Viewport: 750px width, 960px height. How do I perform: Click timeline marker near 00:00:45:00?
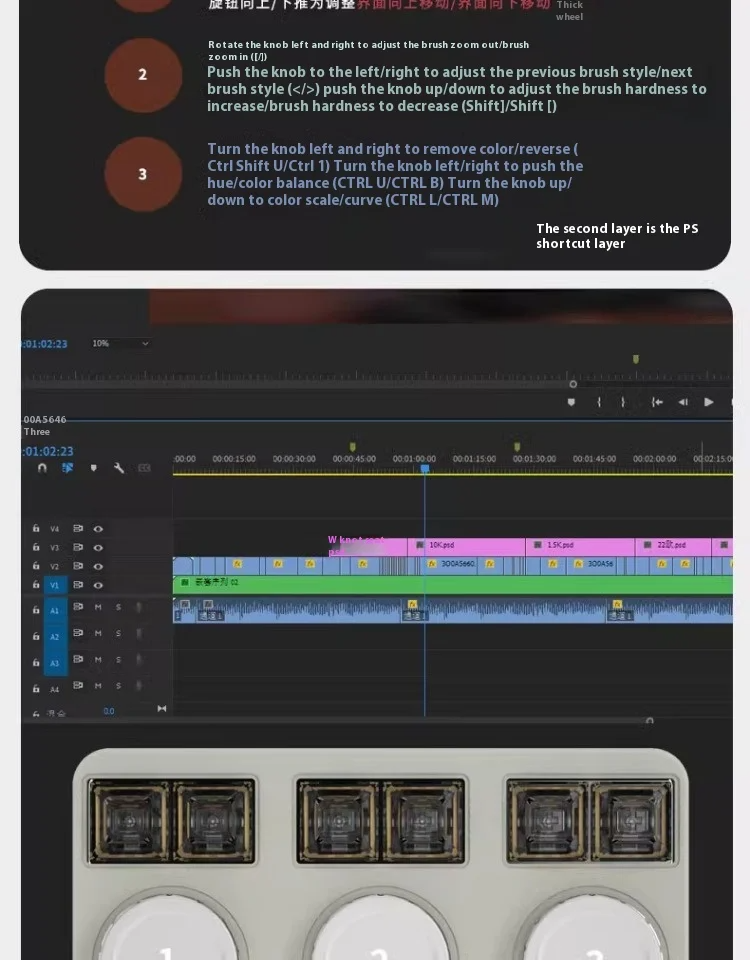click(x=353, y=447)
